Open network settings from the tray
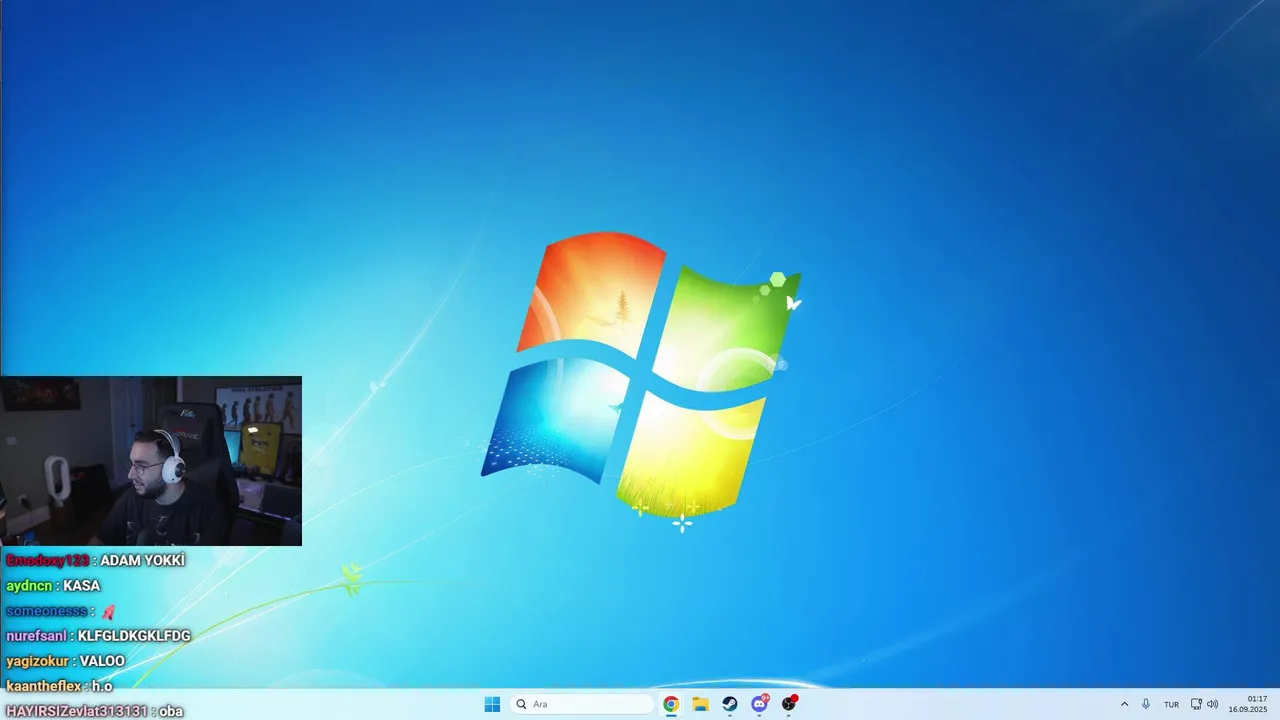 1196,704
